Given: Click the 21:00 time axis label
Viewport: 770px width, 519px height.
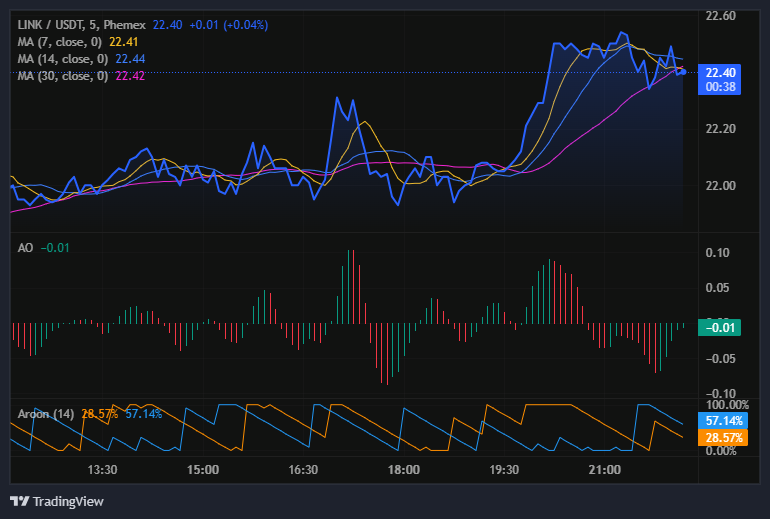Looking at the screenshot, I should (605, 470).
